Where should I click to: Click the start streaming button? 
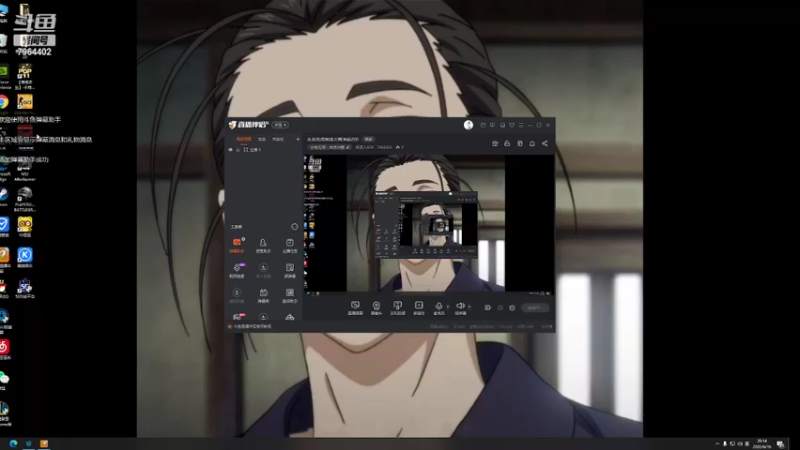pos(535,308)
